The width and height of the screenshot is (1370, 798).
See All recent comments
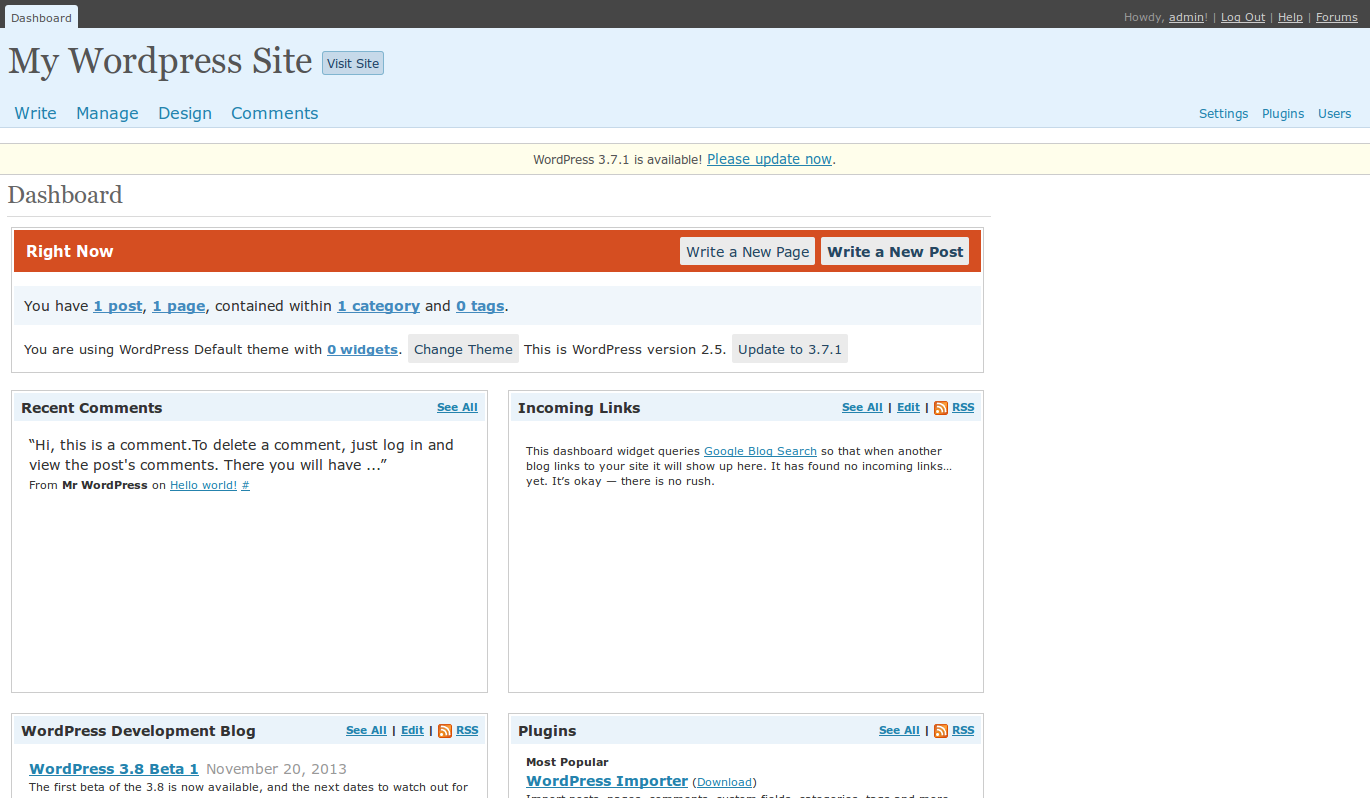coord(457,407)
